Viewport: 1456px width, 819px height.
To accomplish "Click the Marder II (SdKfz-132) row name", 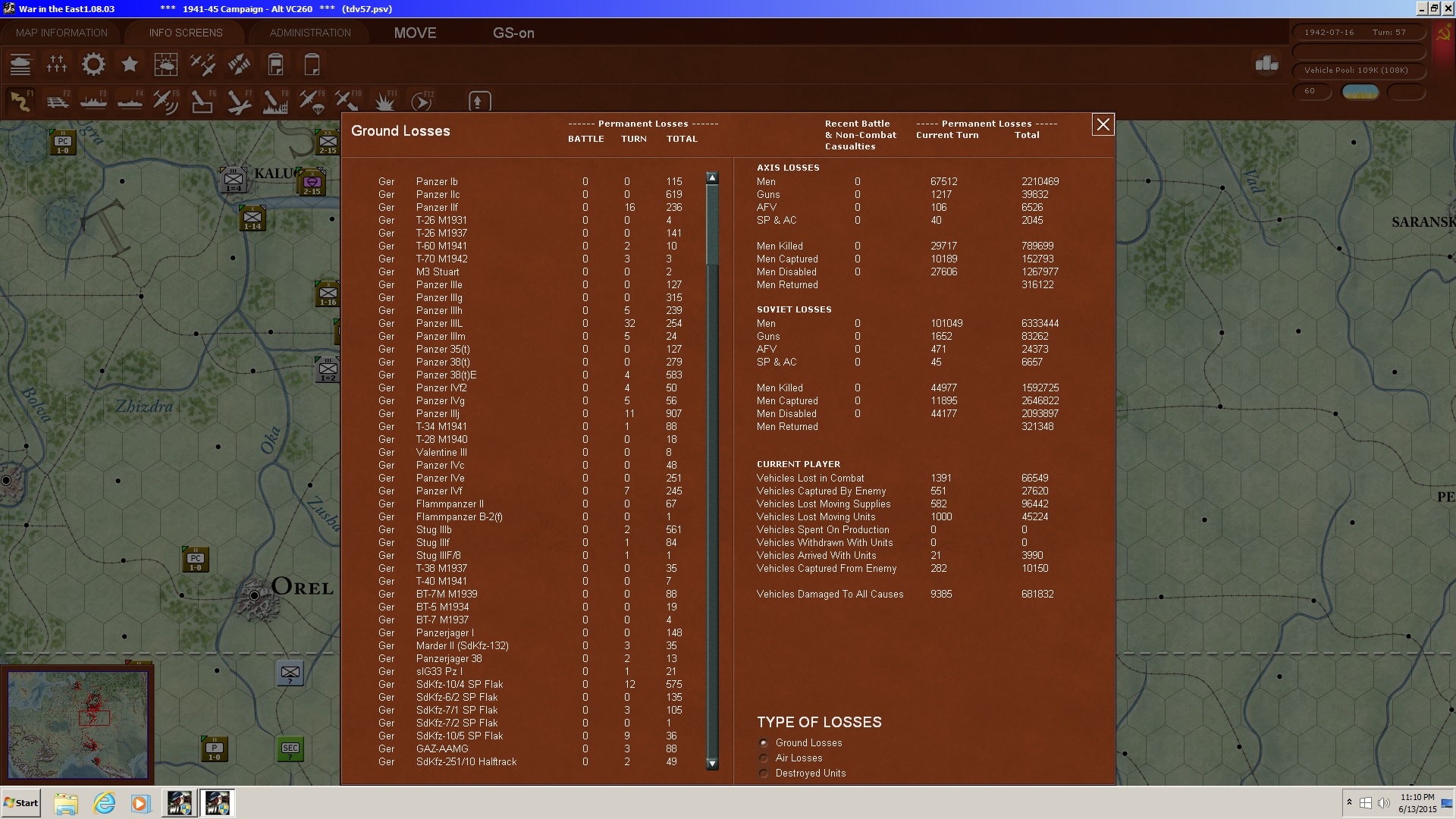I will [463, 646].
